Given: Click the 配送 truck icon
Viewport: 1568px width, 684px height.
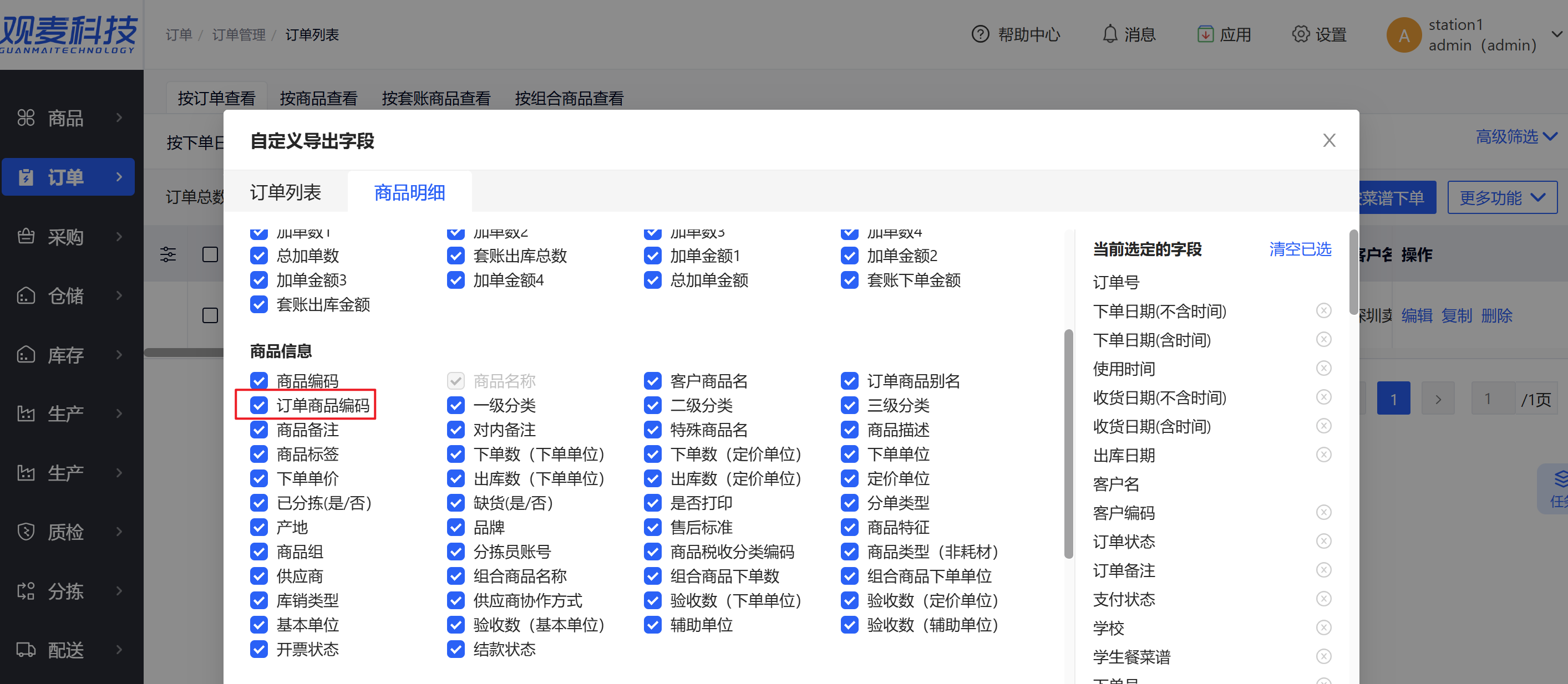Looking at the screenshot, I should click(26, 649).
